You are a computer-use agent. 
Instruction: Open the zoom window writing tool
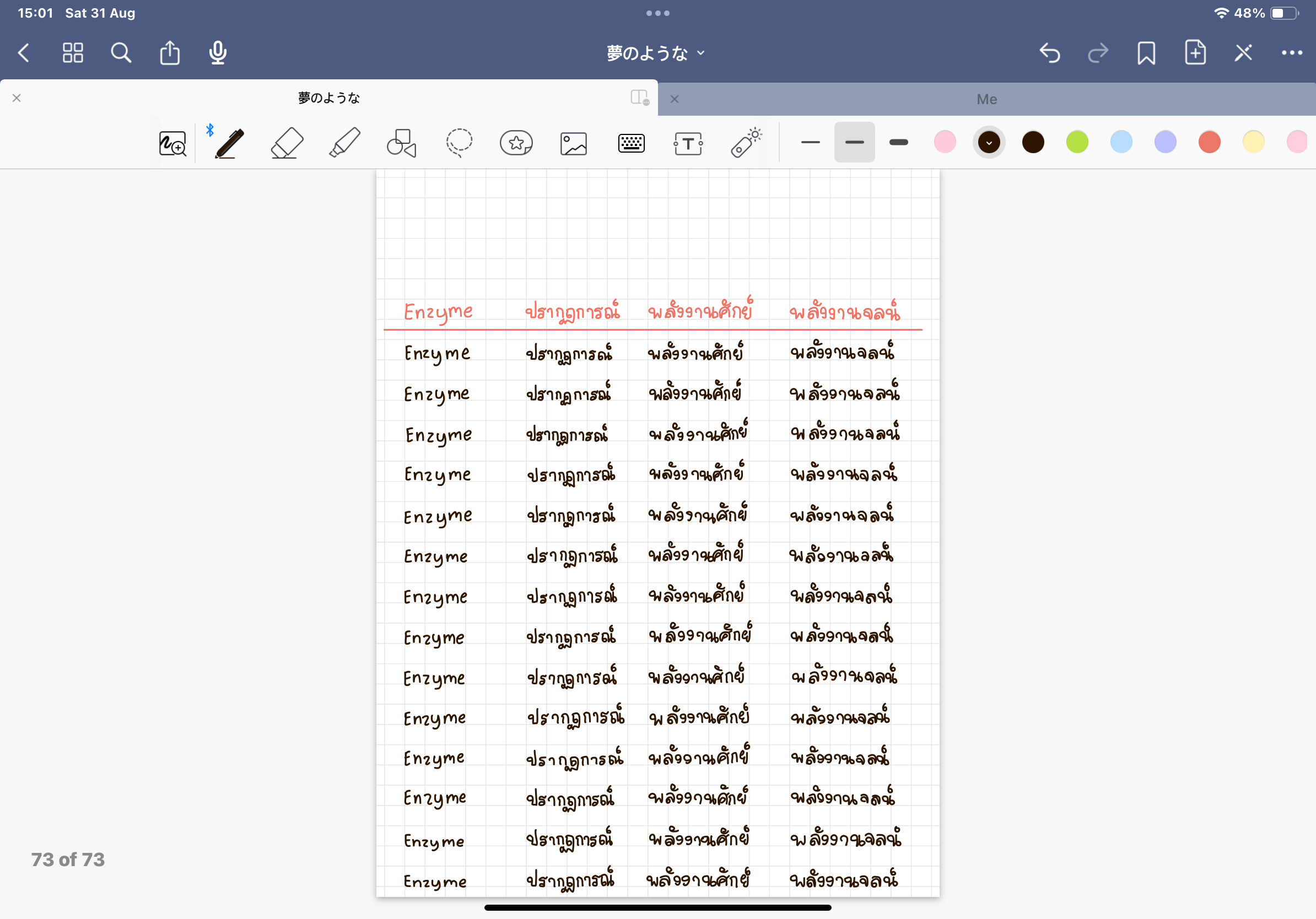coord(172,143)
